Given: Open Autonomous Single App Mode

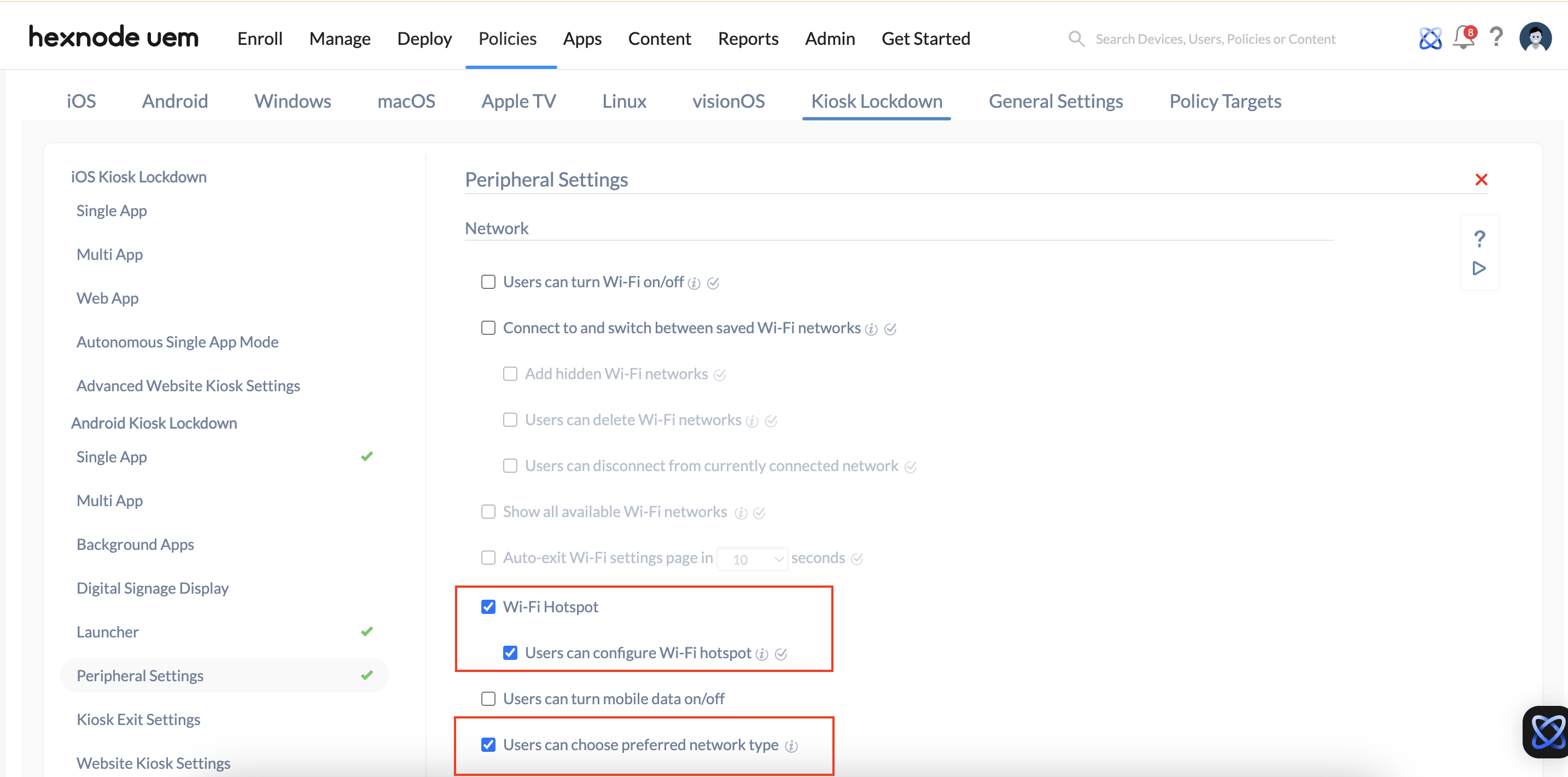Looking at the screenshot, I should (x=177, y=342).
